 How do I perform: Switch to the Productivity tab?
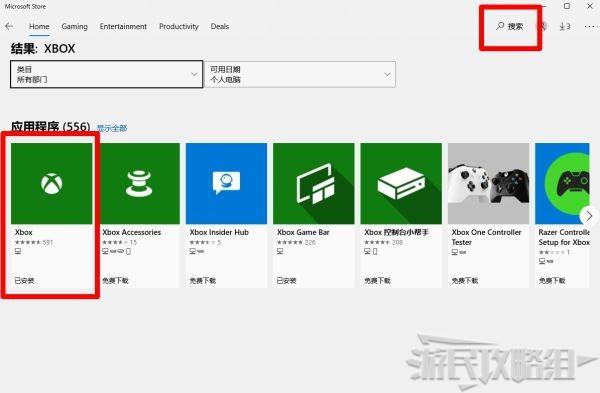179,26
